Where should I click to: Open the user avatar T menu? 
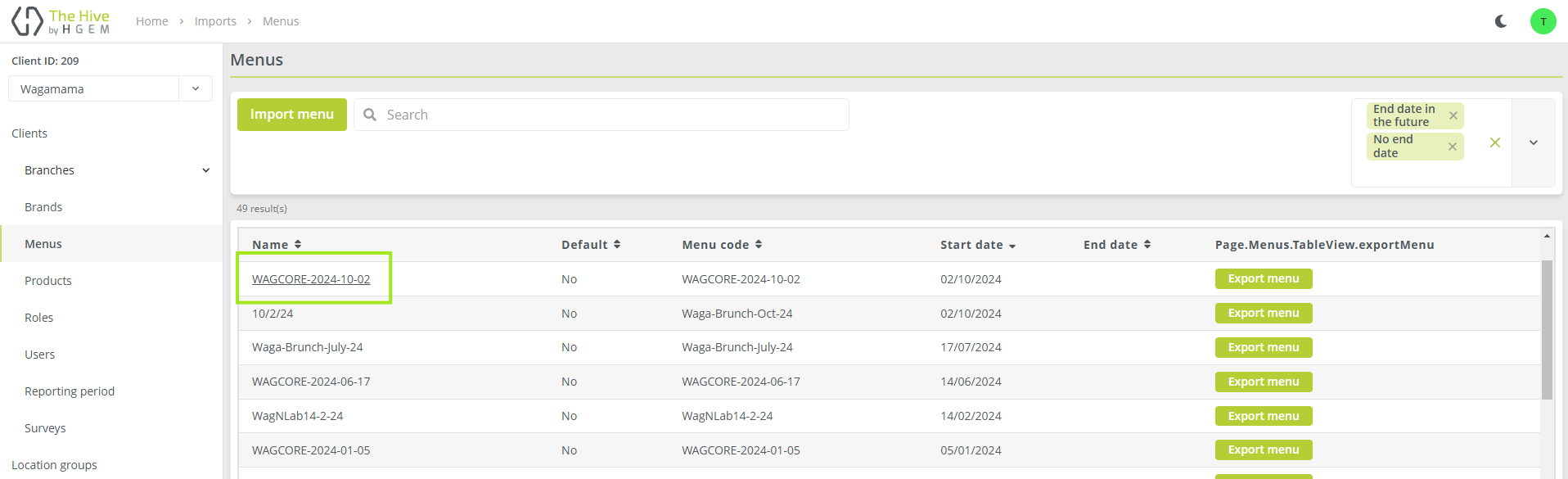(x=1543, y=21)
